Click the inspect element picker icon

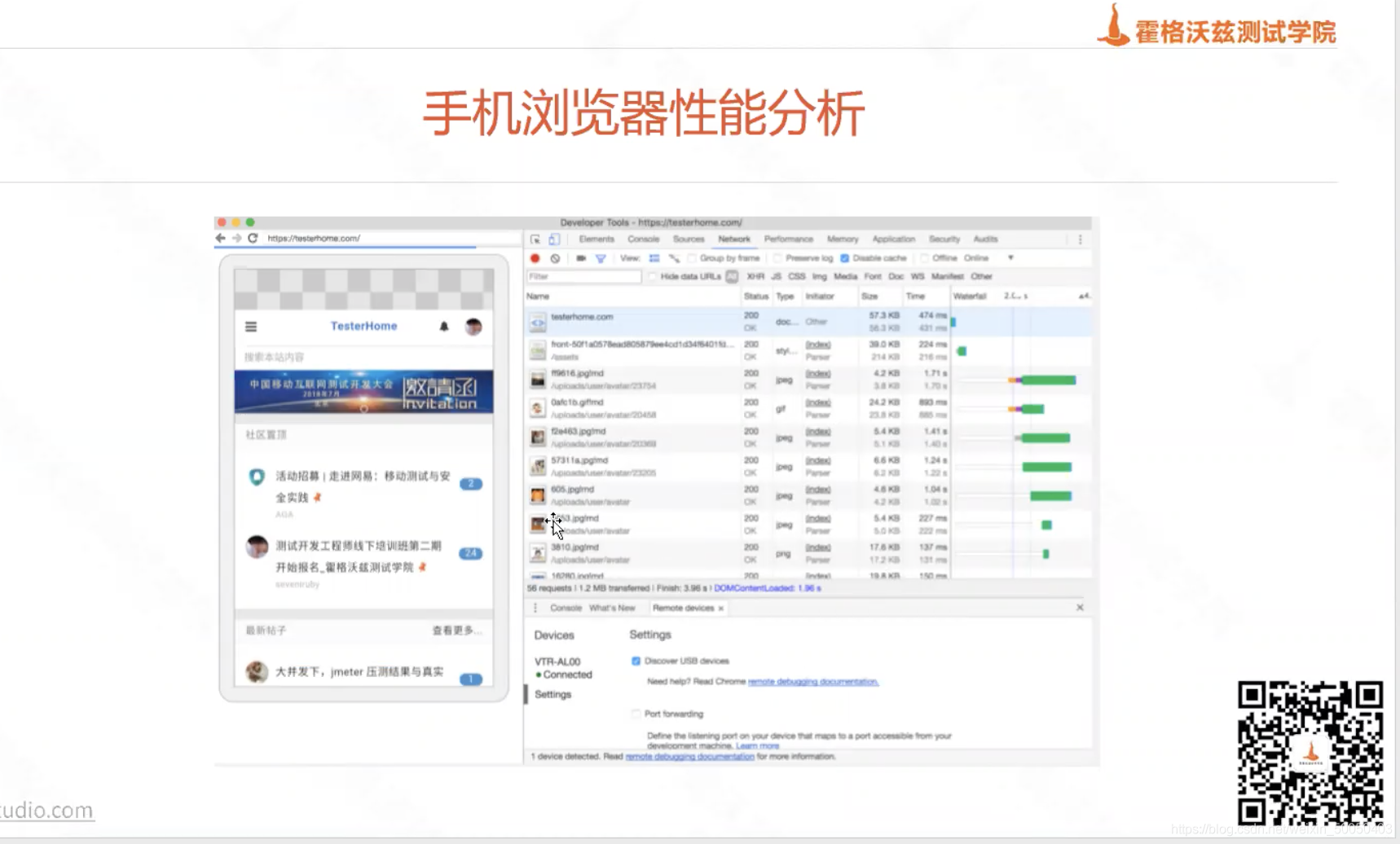pyautogui.click(x=535, y=240)
